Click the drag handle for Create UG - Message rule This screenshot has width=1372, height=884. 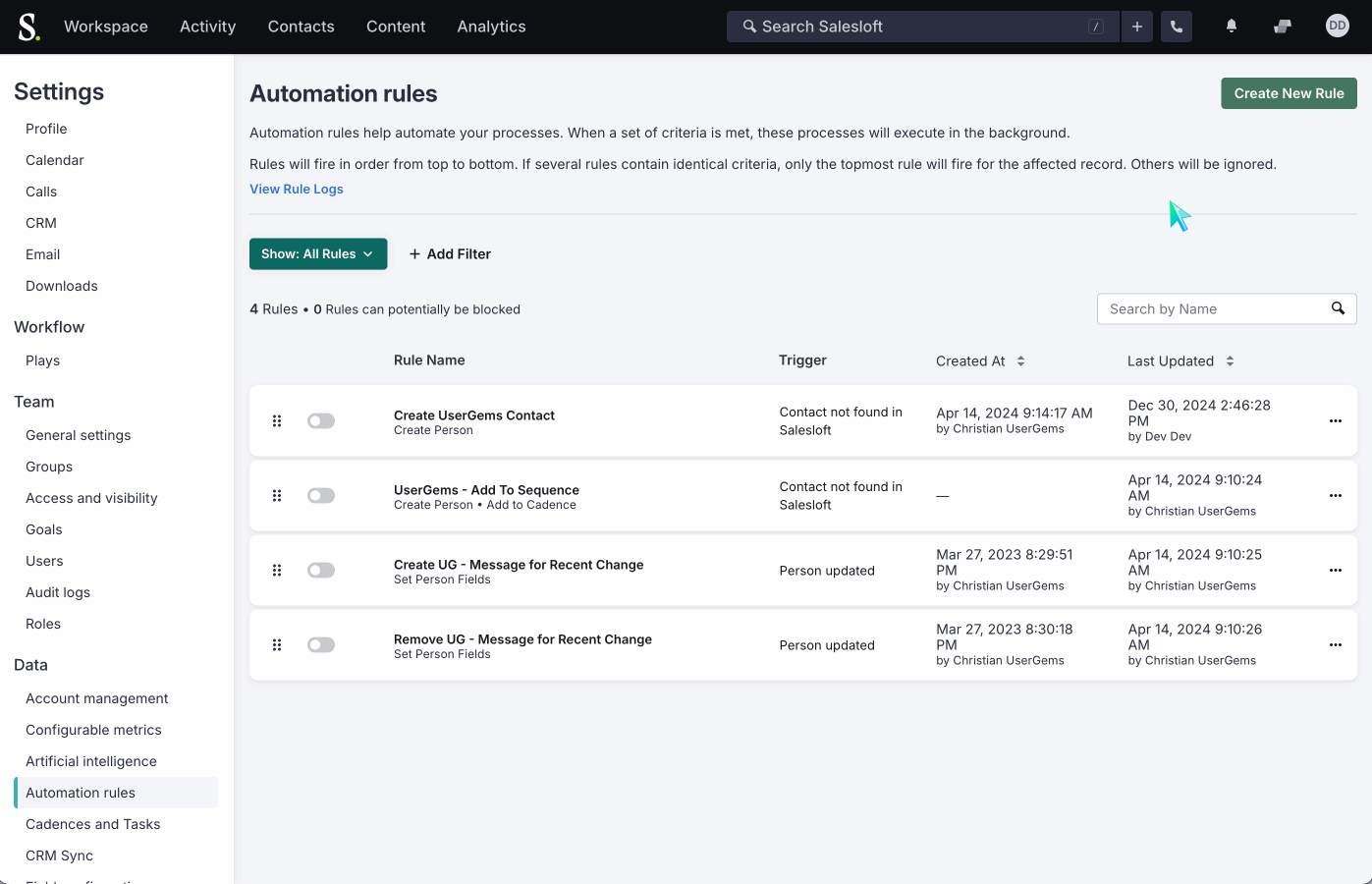pos(277,570)
